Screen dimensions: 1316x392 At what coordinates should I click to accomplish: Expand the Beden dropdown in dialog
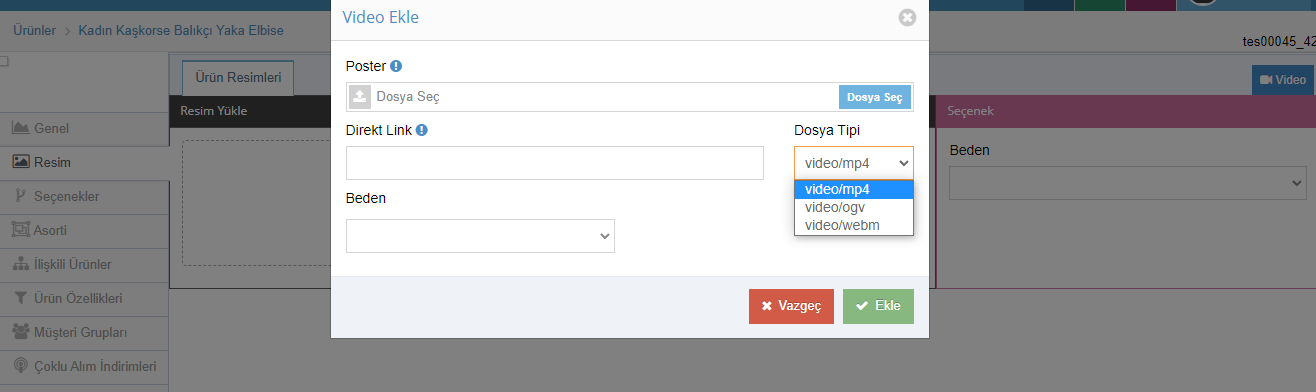480,236
